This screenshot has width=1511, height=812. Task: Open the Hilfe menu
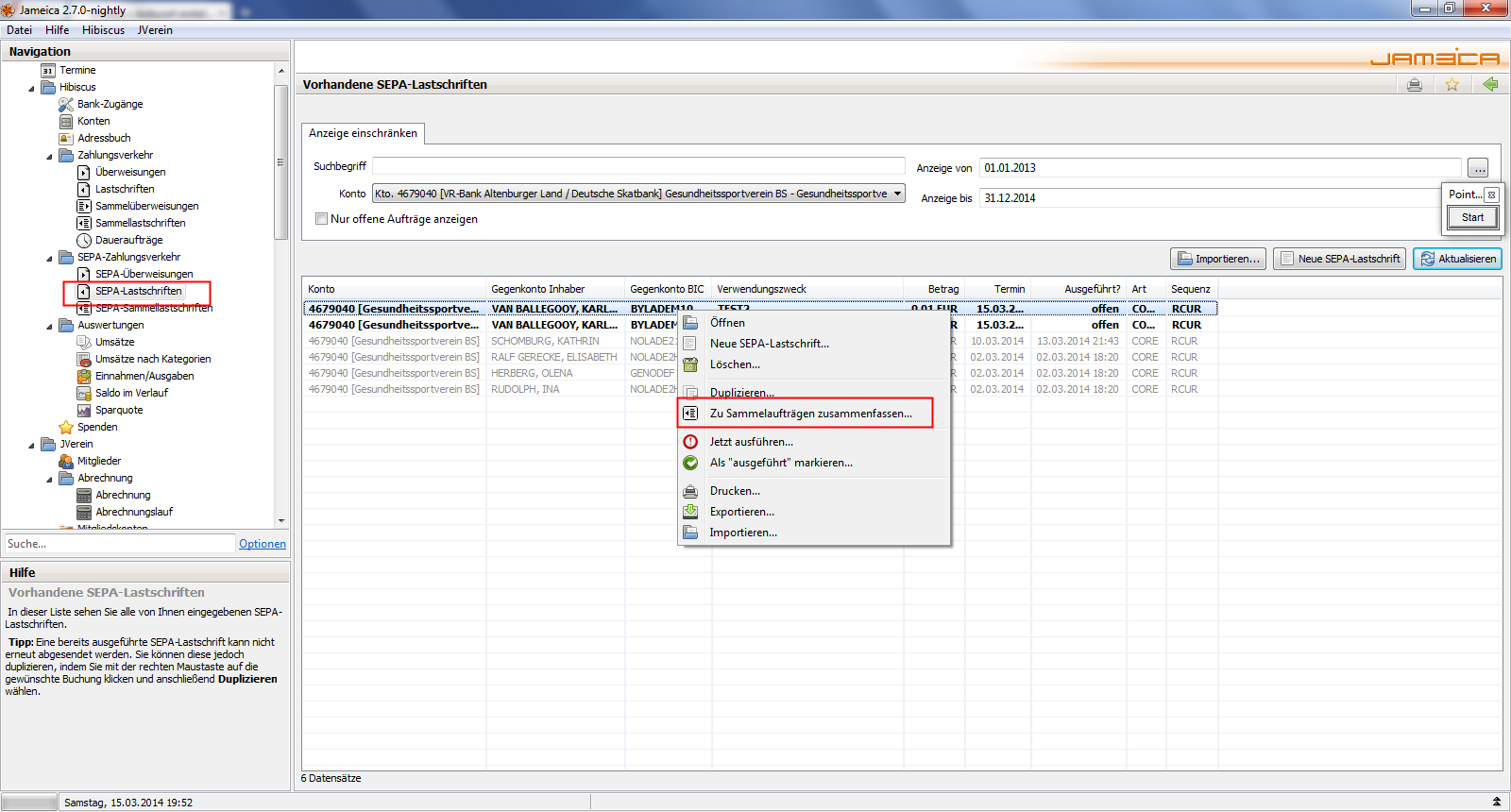point(57,30)
